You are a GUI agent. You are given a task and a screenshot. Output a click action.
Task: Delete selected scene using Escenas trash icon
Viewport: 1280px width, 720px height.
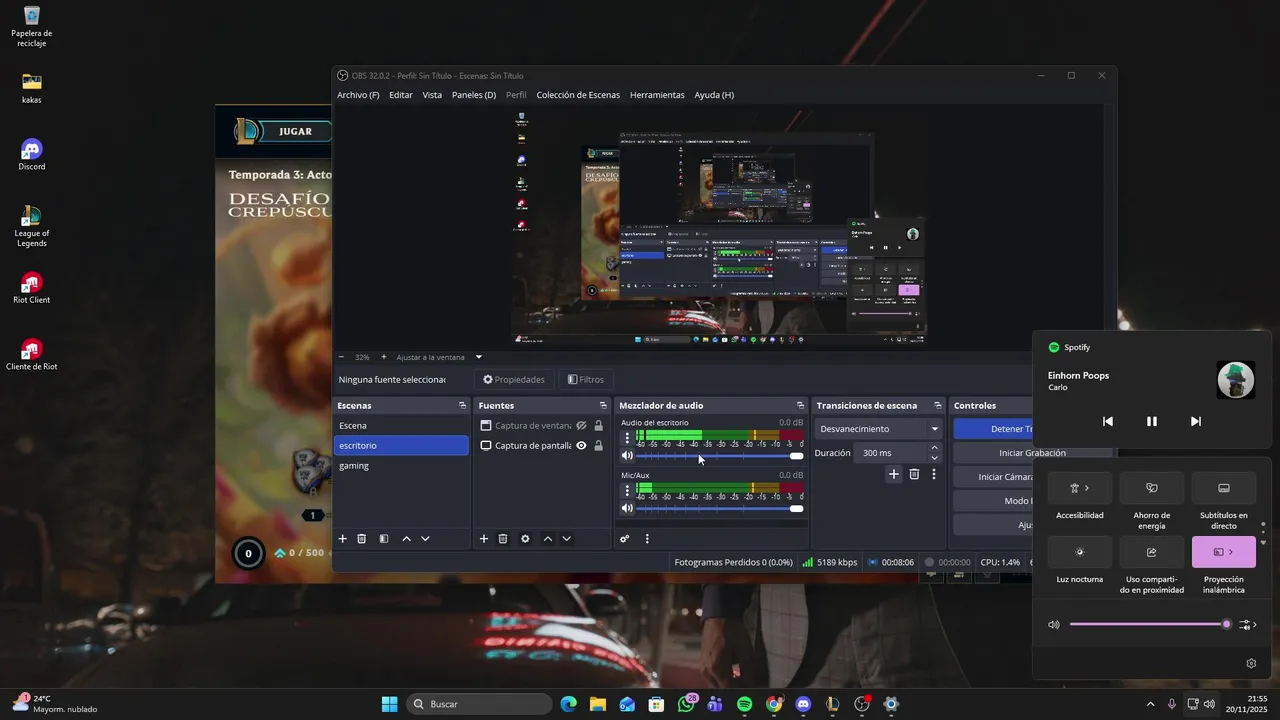click(362, 539)
